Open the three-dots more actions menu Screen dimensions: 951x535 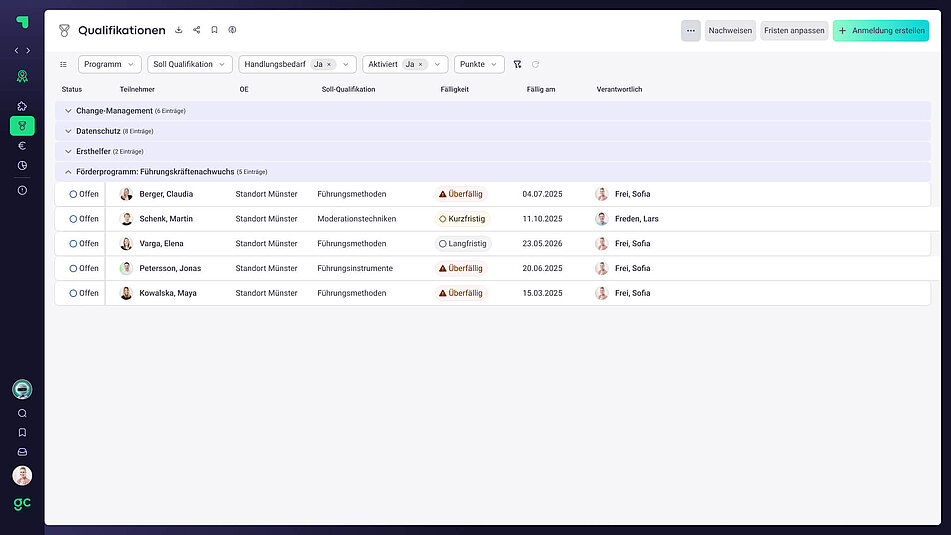[x=690, y=31]
